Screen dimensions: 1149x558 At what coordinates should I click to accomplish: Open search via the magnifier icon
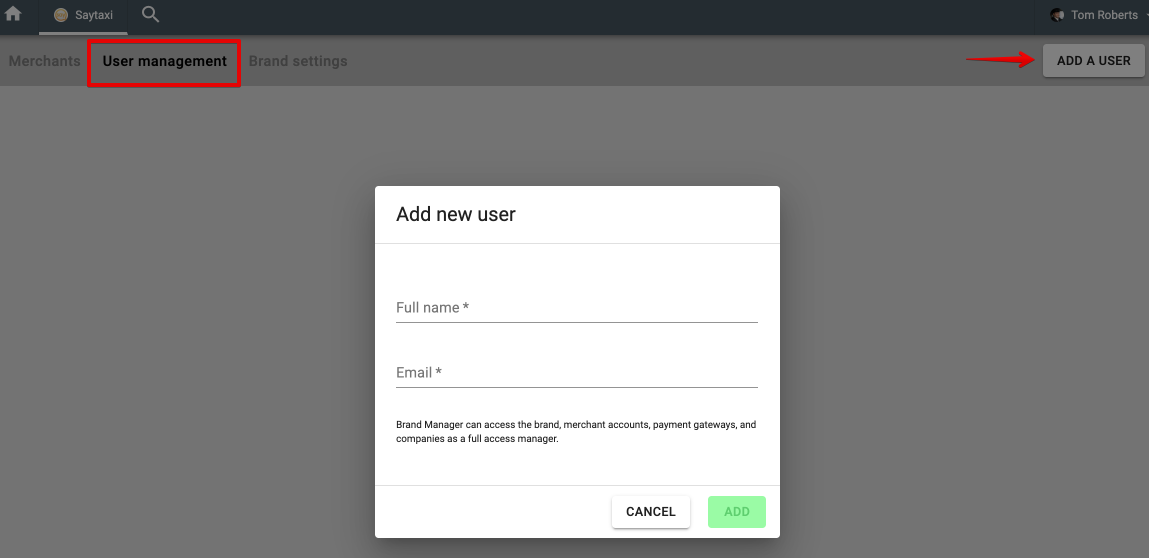pos(151,15)
